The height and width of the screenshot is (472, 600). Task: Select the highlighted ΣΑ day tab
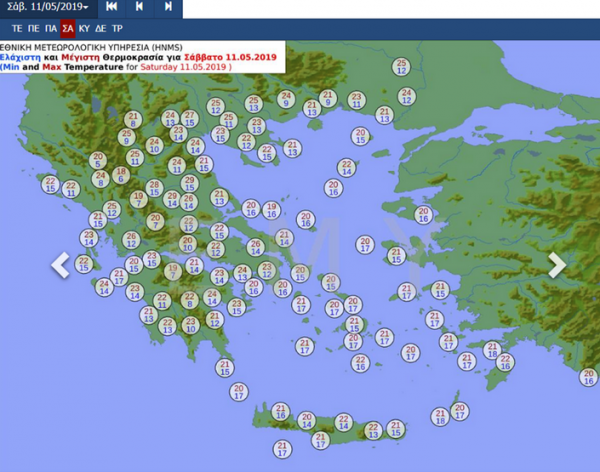(67, 29)
